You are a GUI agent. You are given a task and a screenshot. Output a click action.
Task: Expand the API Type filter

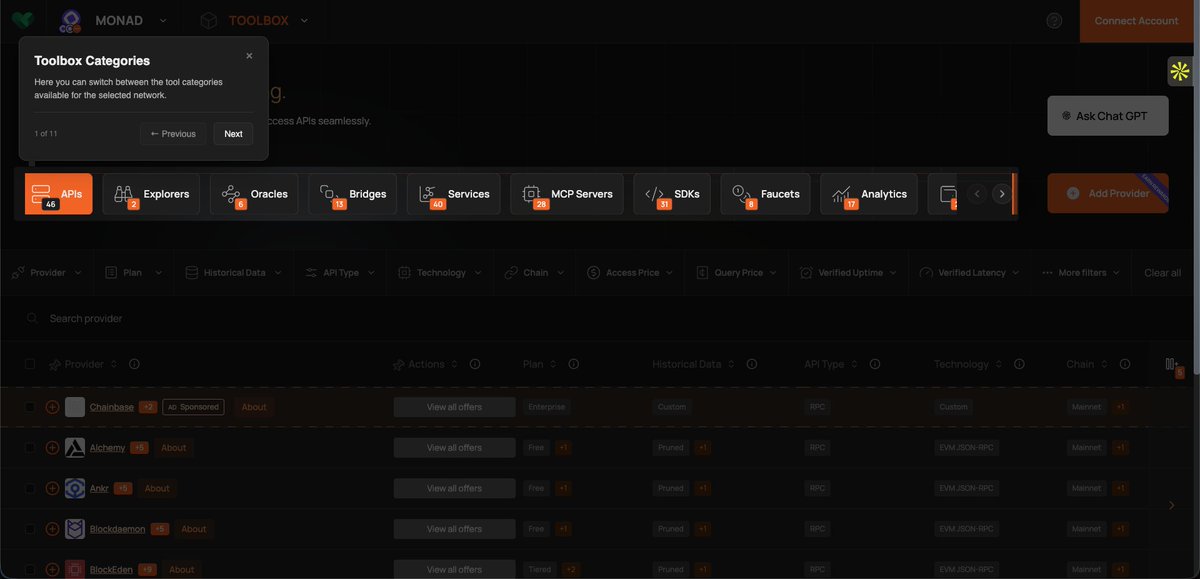coord(340,272)
